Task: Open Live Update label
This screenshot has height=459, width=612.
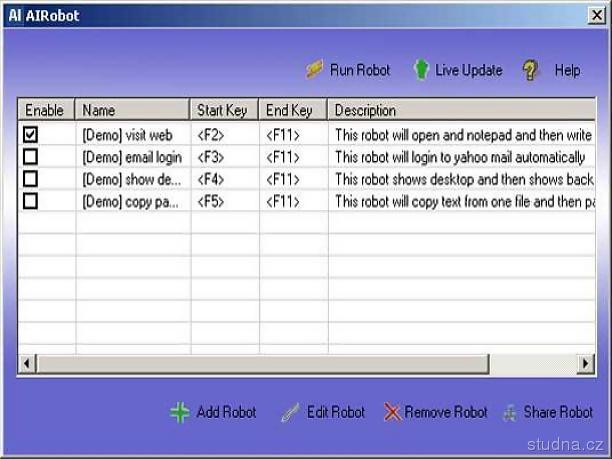Action: [x=469, y=71]
